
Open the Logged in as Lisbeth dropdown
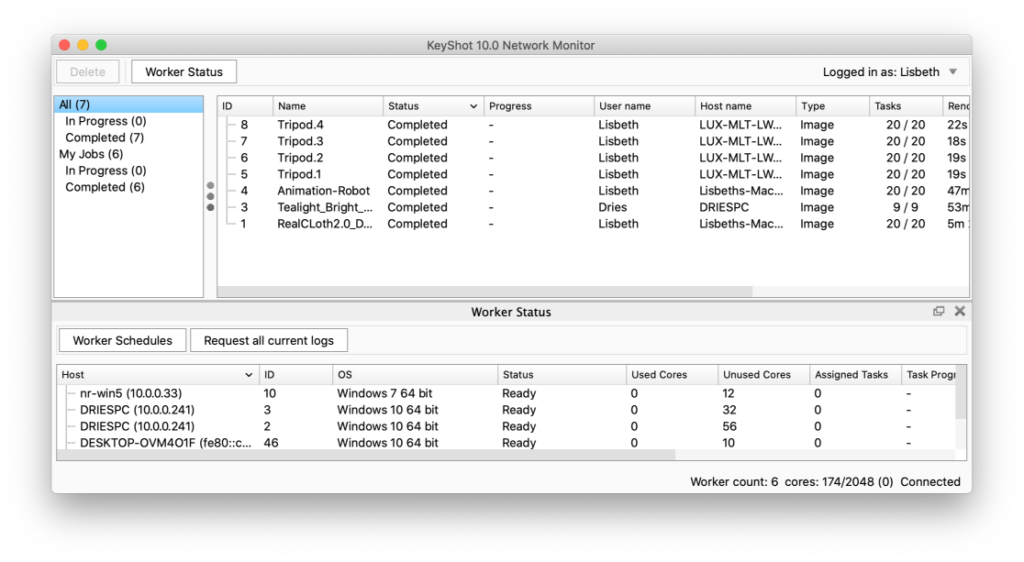point(952,72)
